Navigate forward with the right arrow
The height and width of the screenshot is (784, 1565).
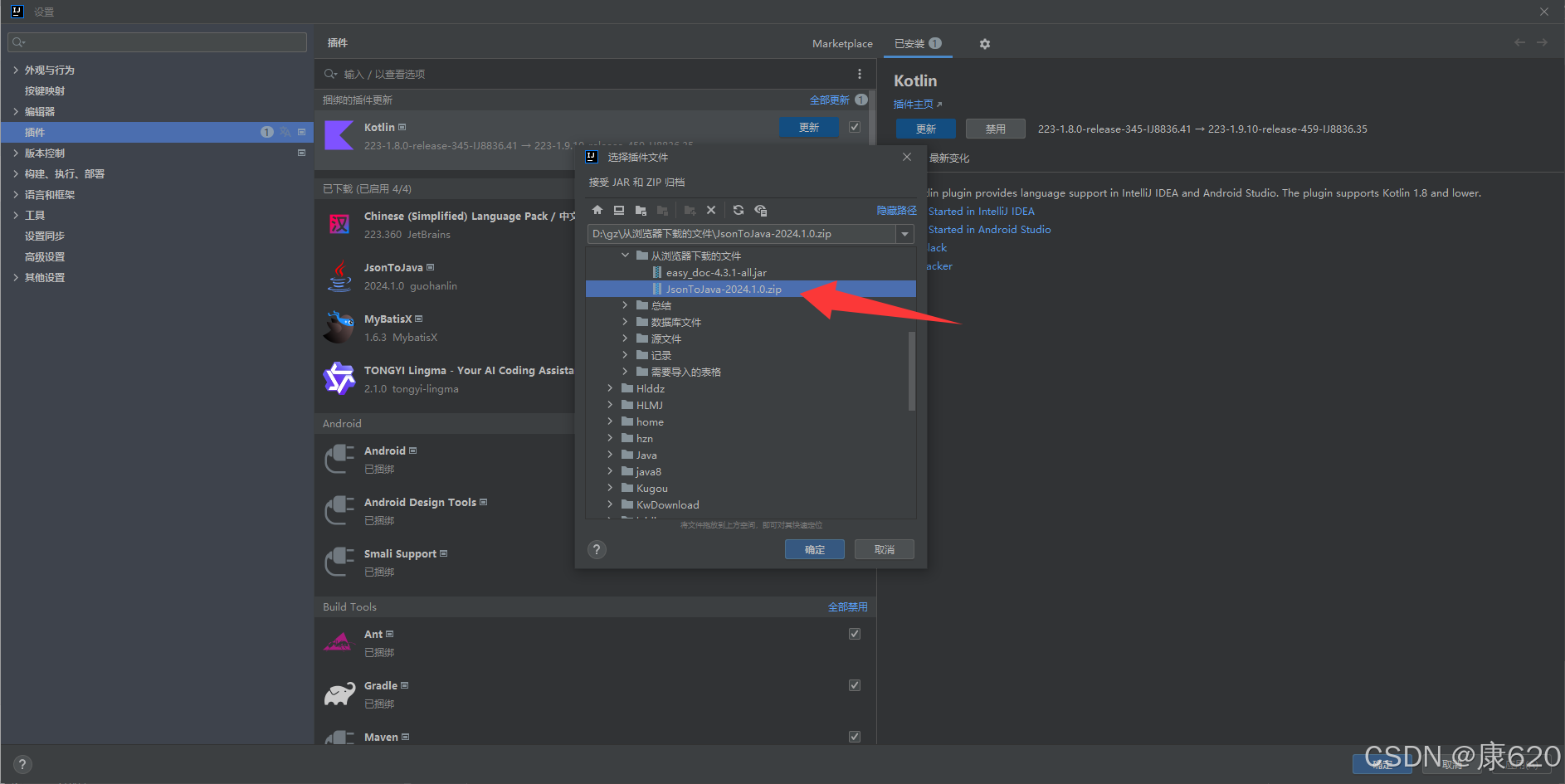(1542, 42)
